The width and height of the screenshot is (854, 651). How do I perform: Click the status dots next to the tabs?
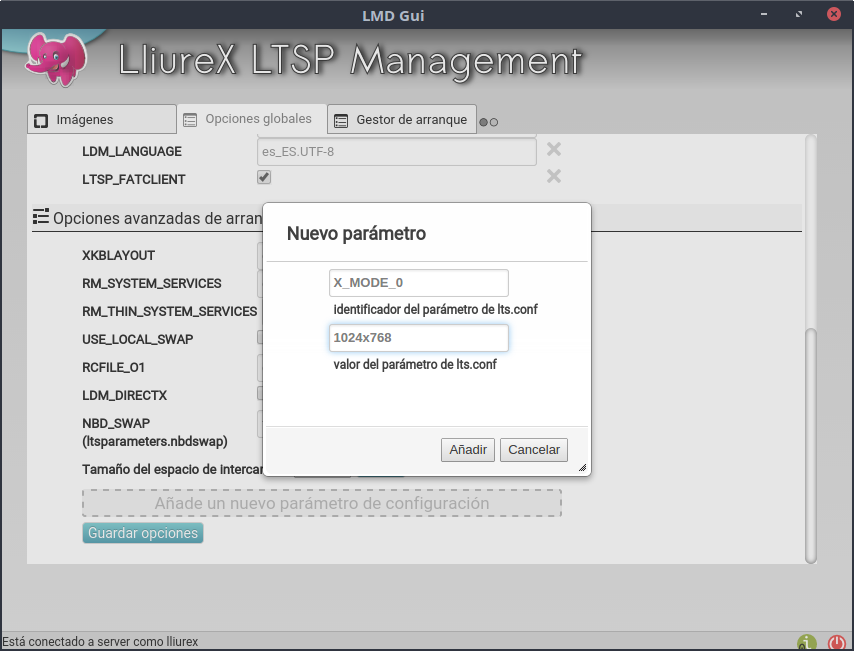(489, 122)
